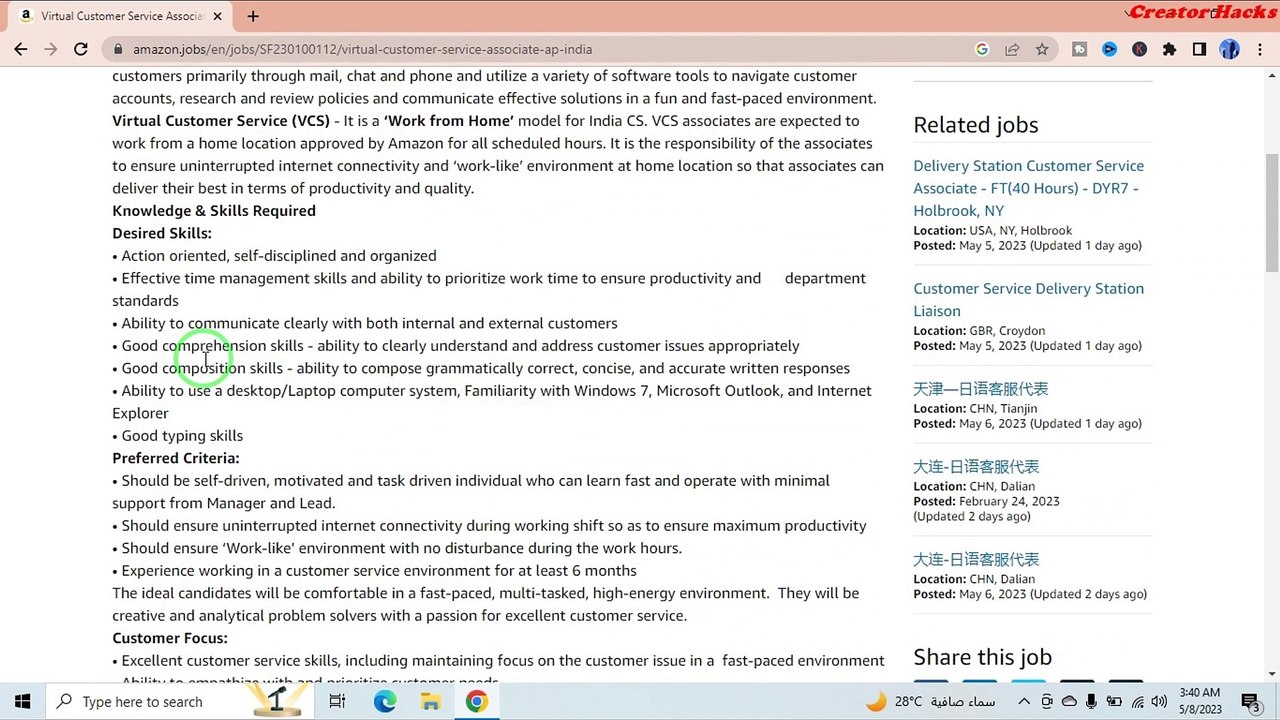
Task: Focus the address bar URL
Action: [362, 49]
